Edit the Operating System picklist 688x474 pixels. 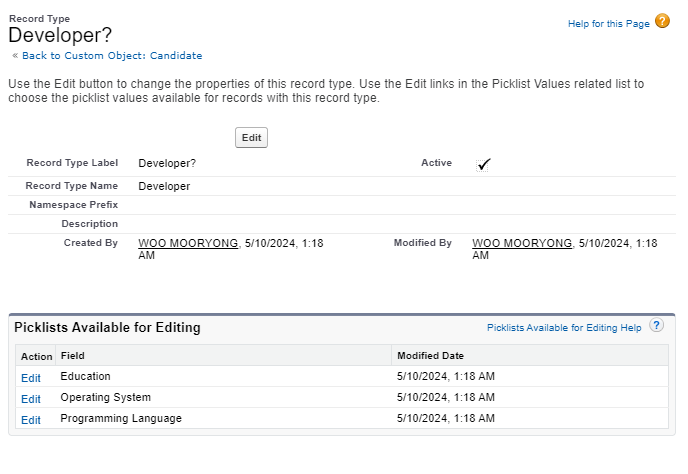(31, 399)
